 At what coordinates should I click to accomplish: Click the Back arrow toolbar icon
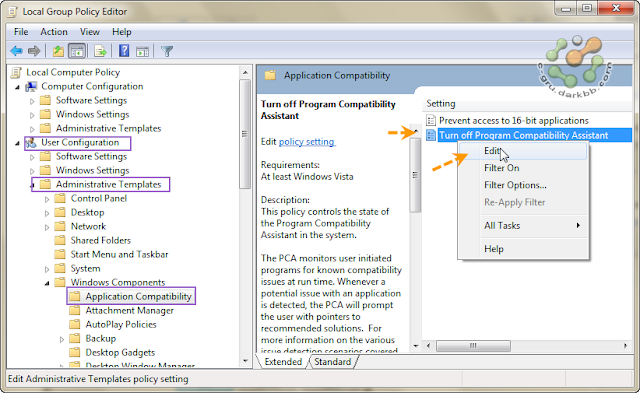pos(16,51)
